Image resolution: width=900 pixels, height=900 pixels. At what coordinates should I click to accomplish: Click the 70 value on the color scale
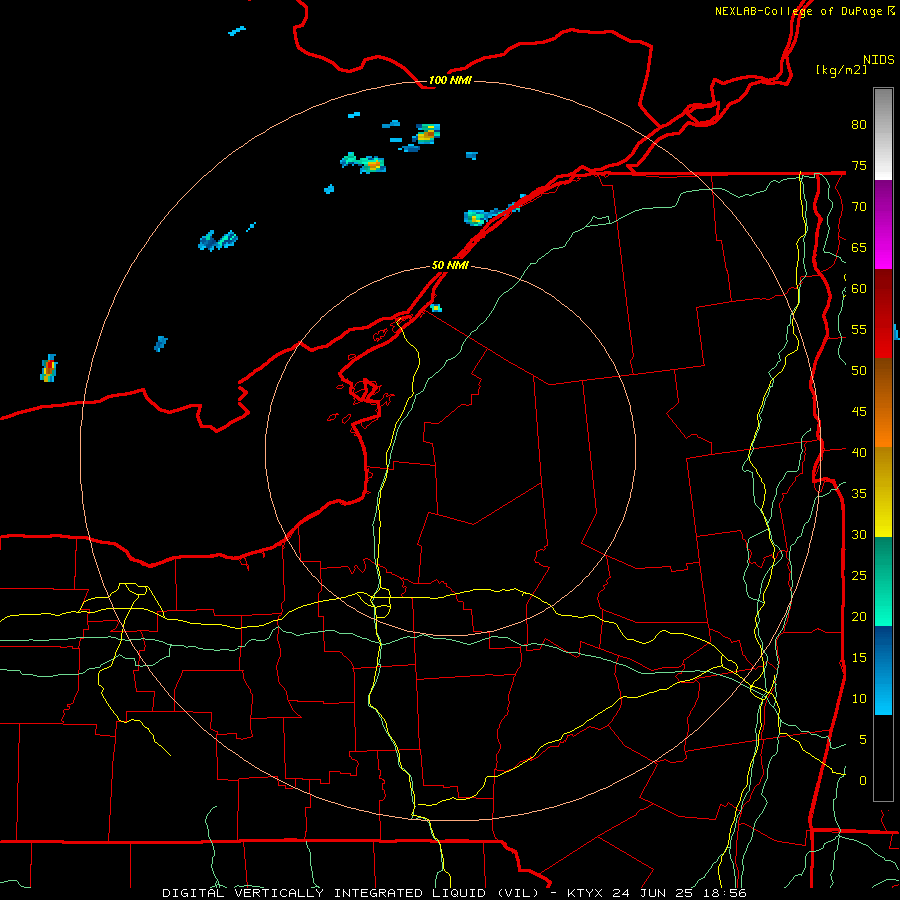coord(859,207)
